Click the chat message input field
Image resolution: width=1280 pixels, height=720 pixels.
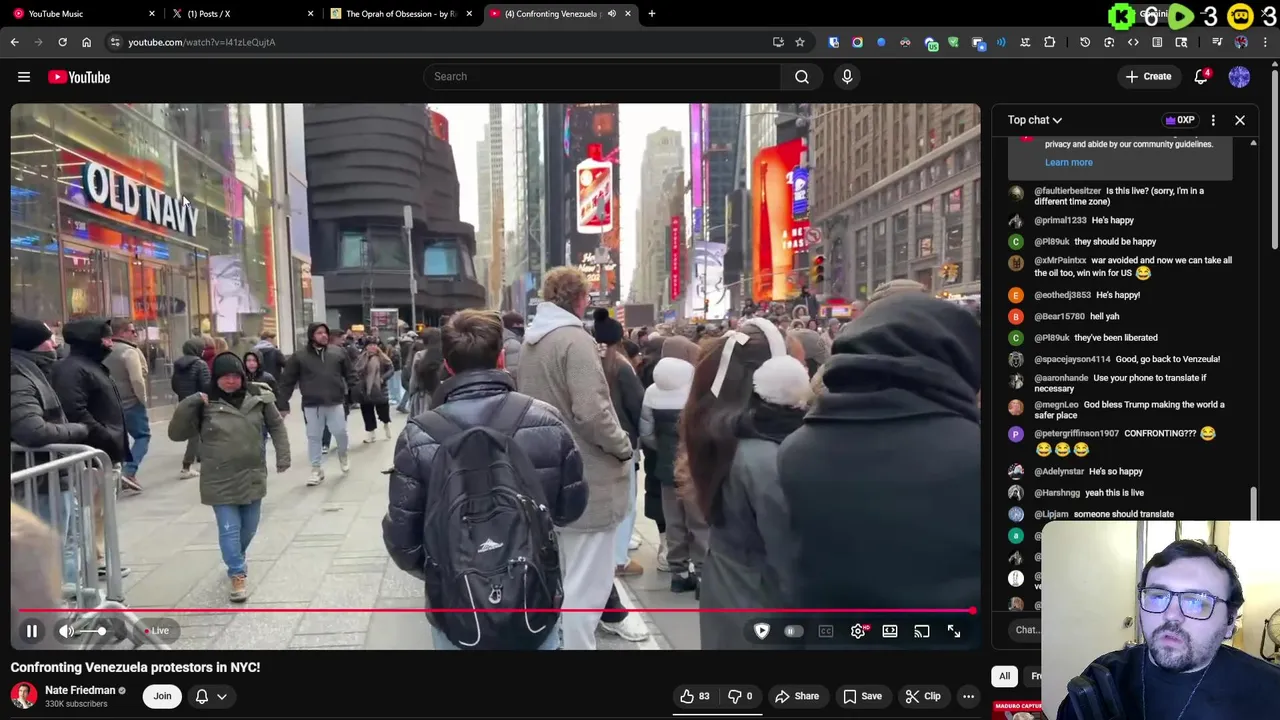(x=1026, y=630)
